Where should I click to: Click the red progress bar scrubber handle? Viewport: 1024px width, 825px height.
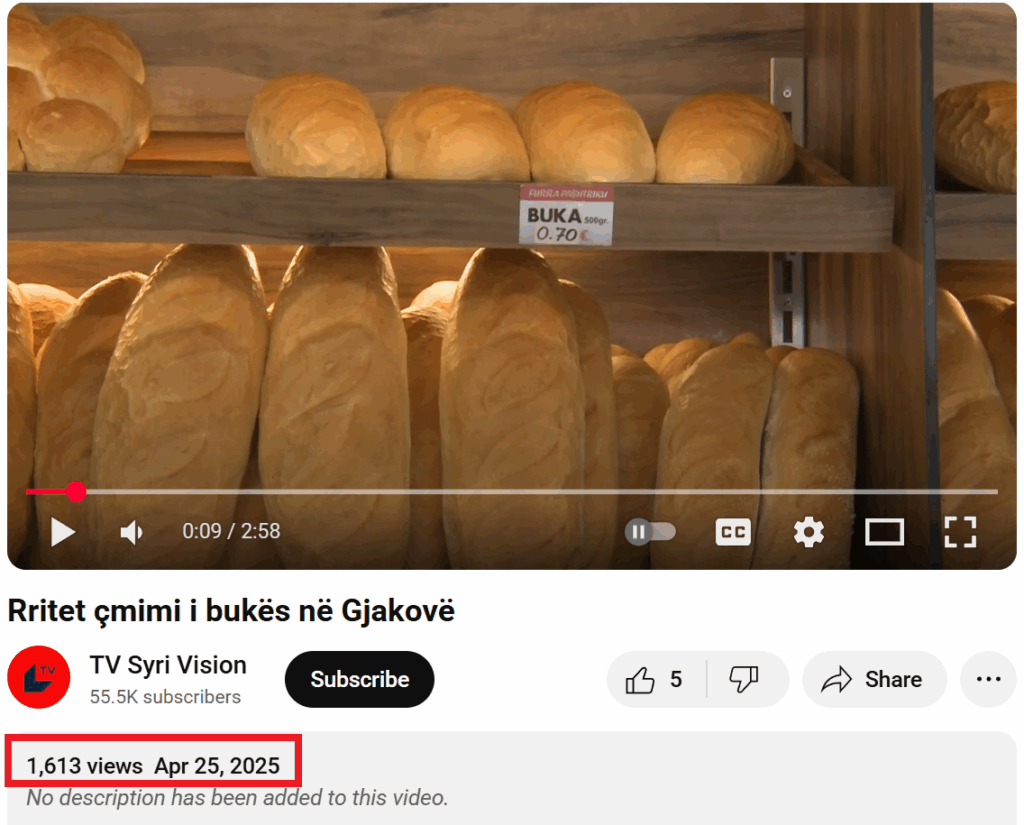click(x=76, y=492)
